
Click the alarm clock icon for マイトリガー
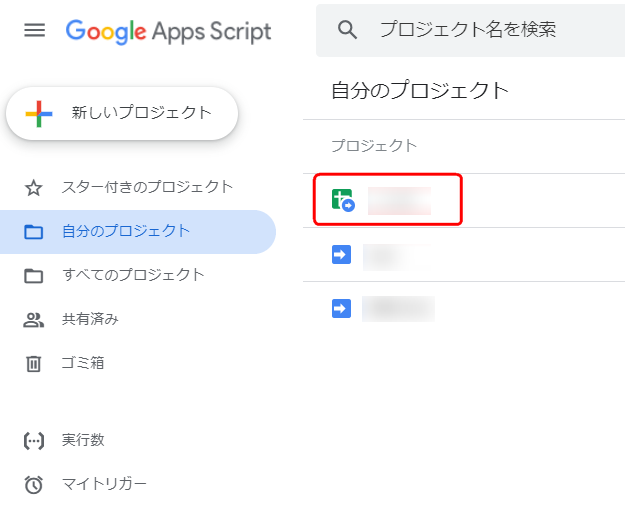[x=33, y=484]
